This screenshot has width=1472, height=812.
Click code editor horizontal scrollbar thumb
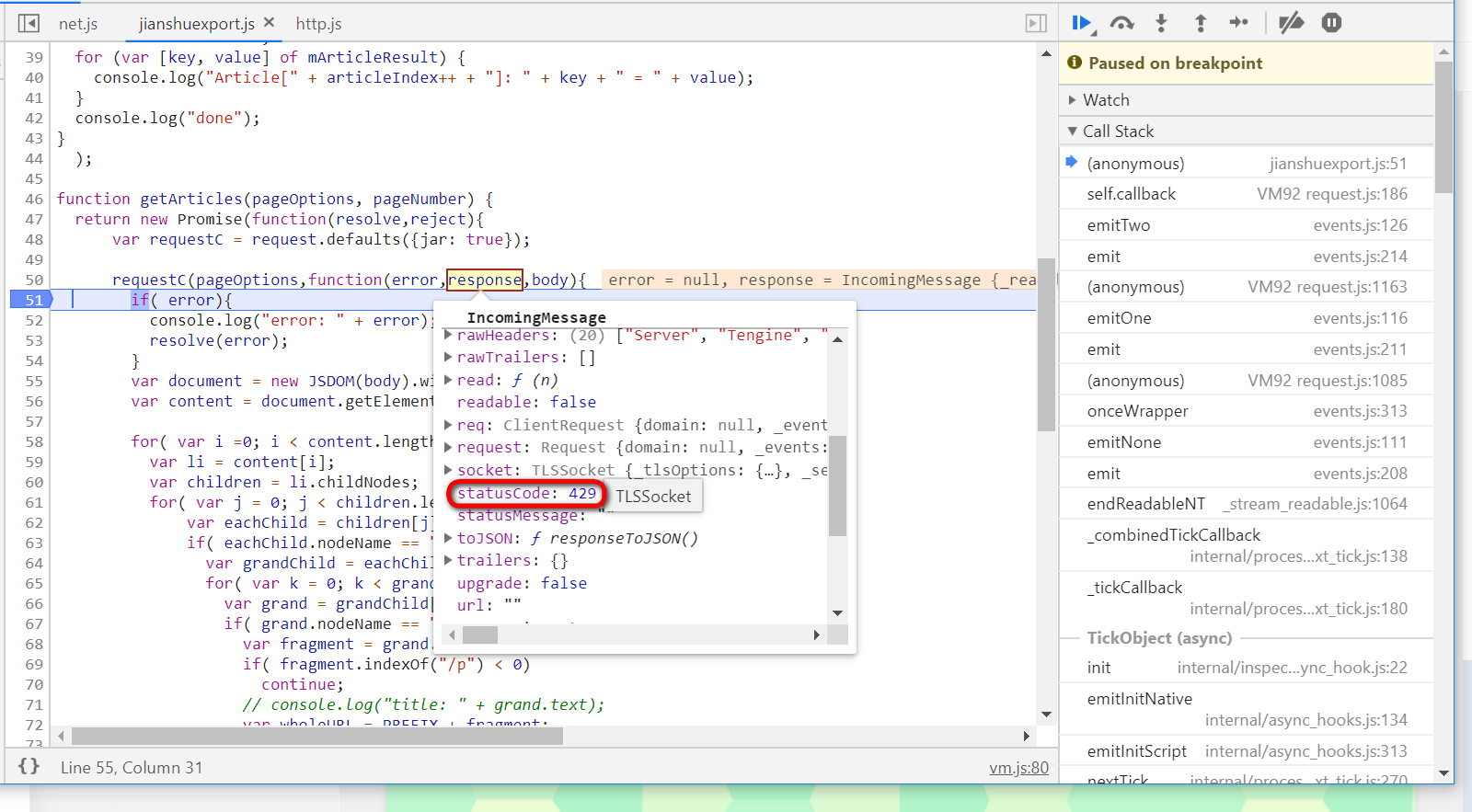(x=316, y=736)
